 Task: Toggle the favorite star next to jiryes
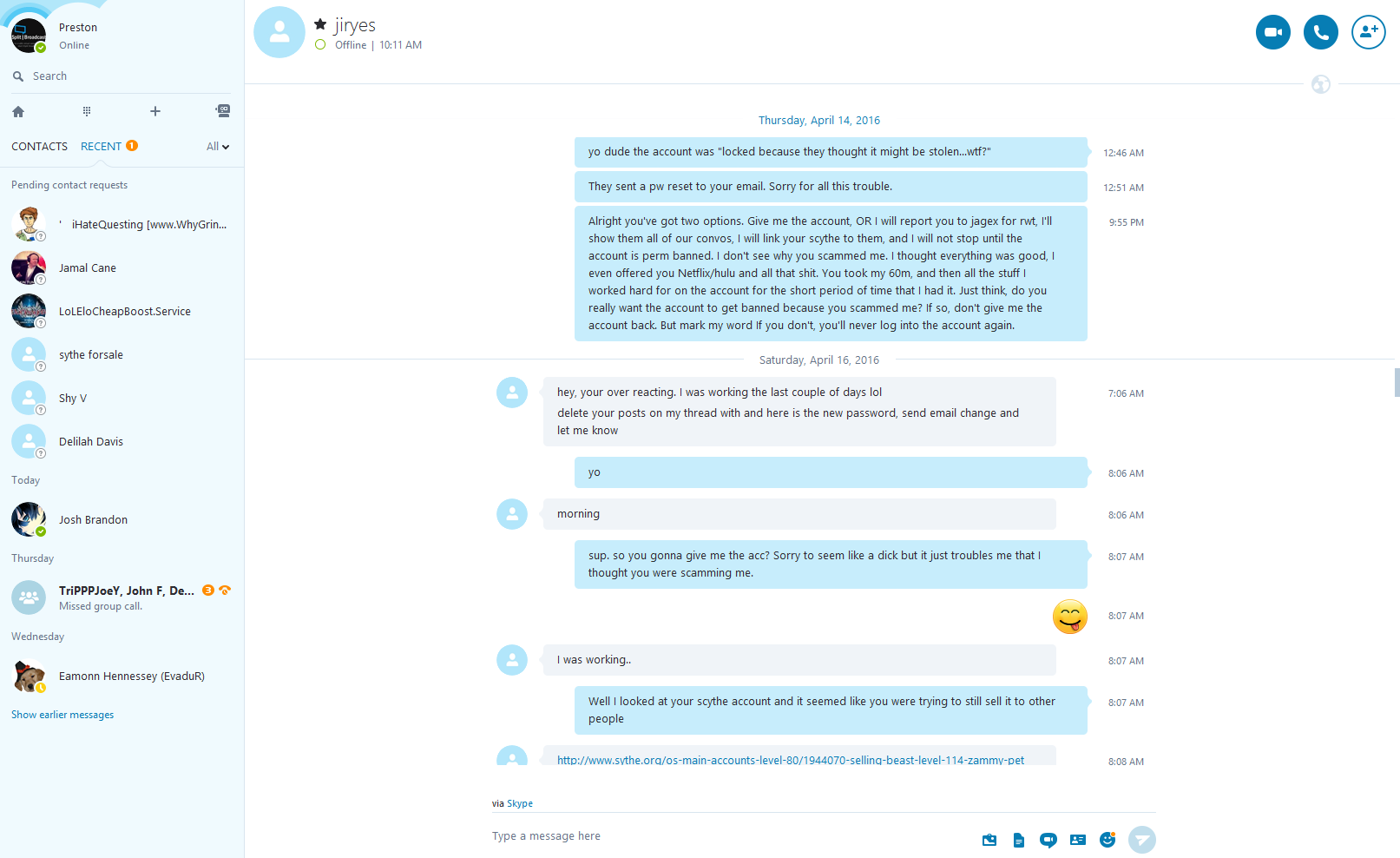pos(320,24)
